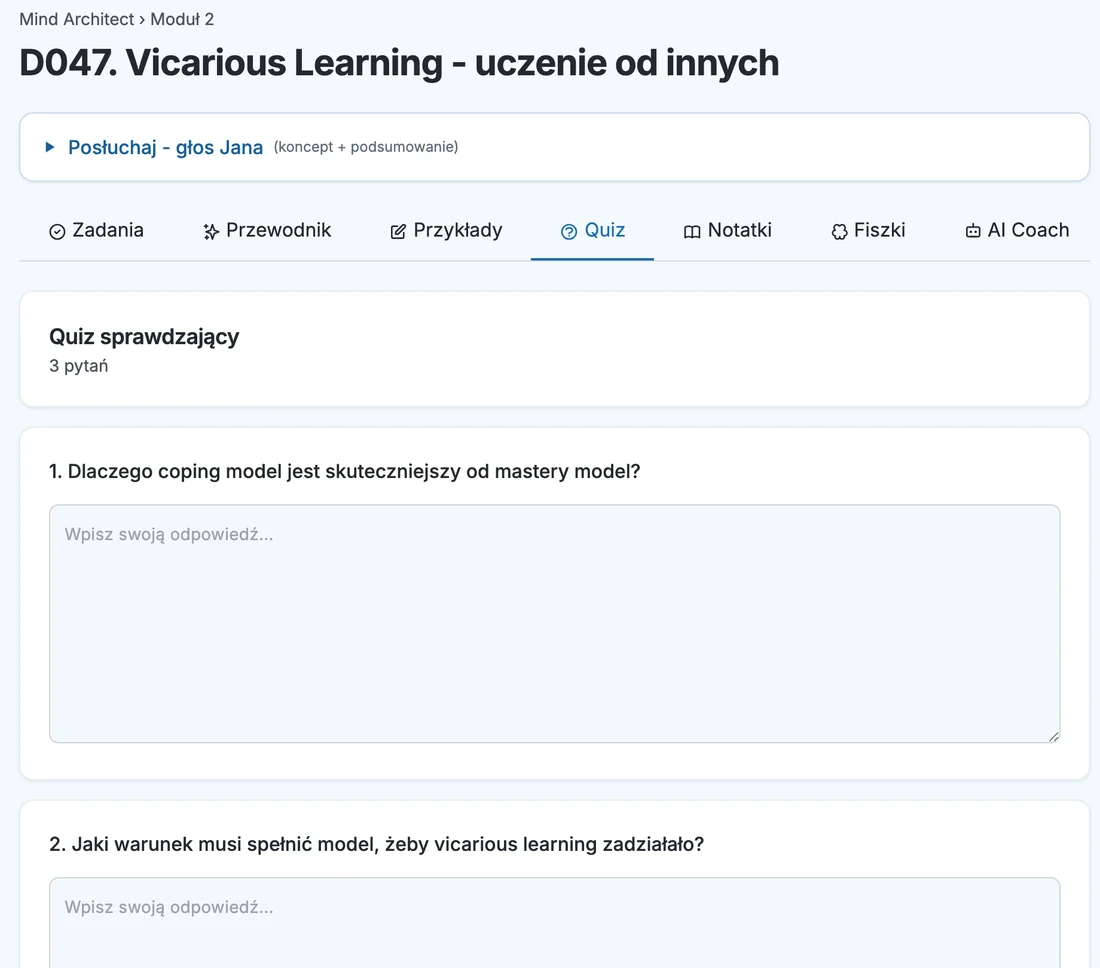Click the checkmark icon beside Zadania
This screenshot has height=968, width=1100.
coord(57,231)
